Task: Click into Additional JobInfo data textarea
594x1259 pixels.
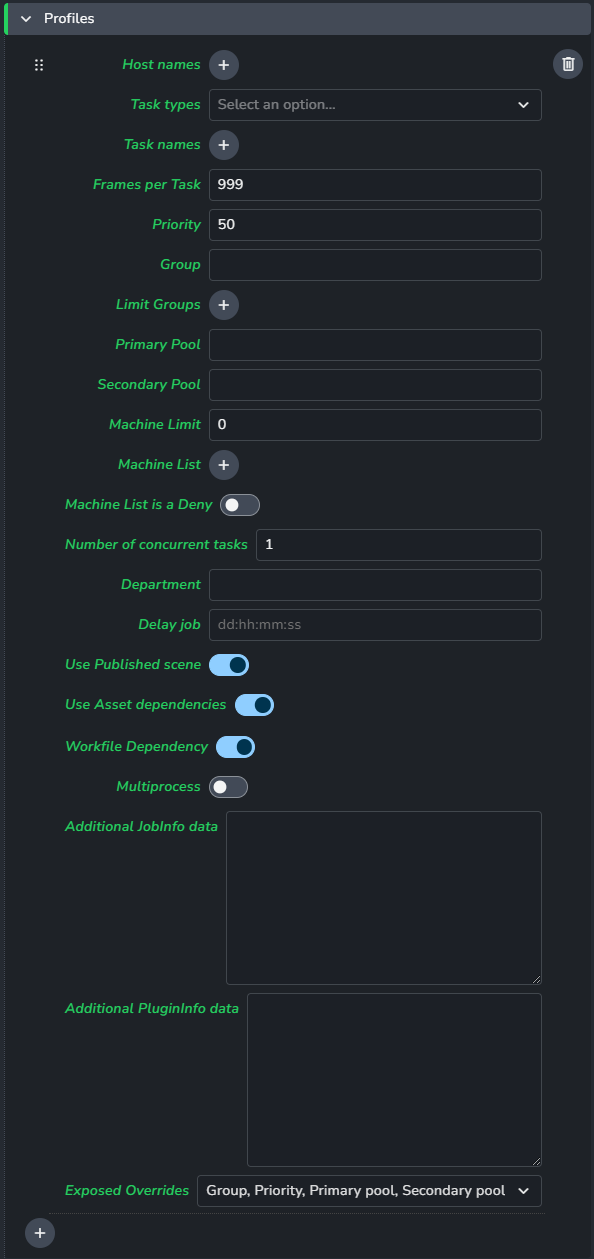Action: pyautogui.click(x=384, y=898)
